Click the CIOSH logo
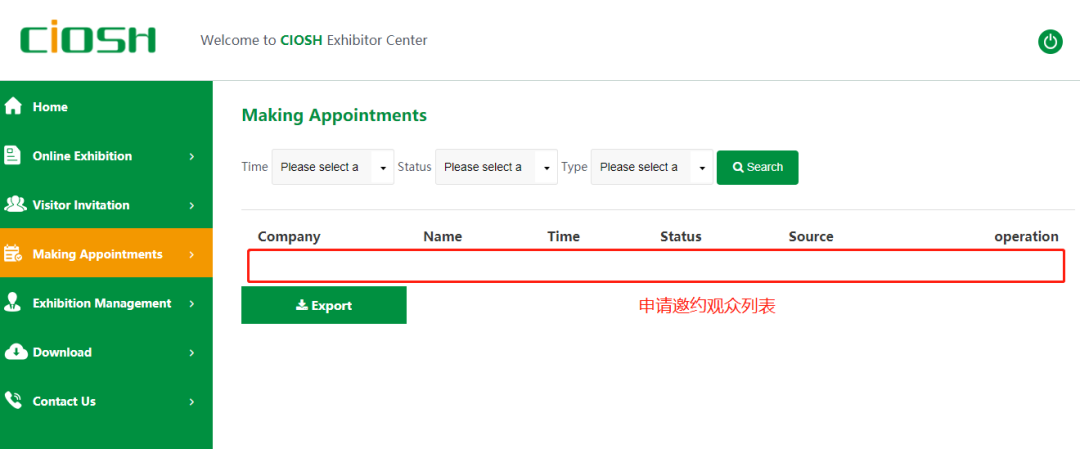Screen dimensions: 1080x449 [88, 40]
